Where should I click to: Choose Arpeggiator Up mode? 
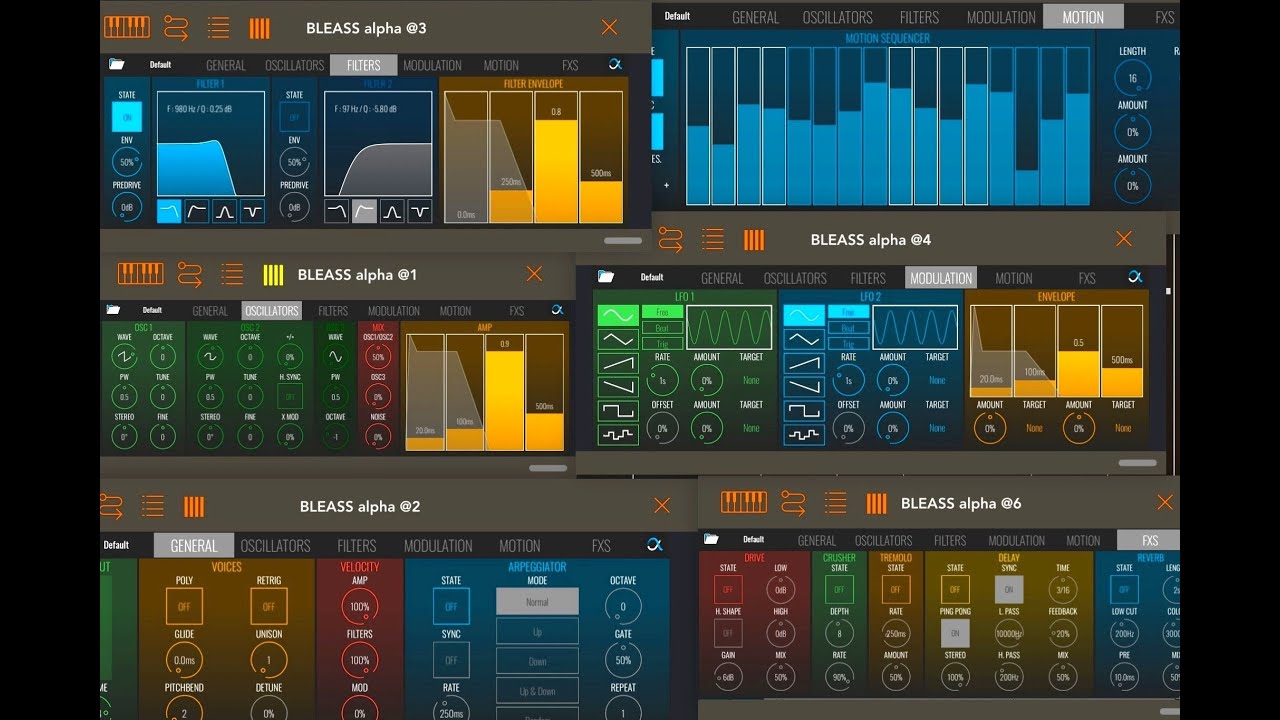537,632
